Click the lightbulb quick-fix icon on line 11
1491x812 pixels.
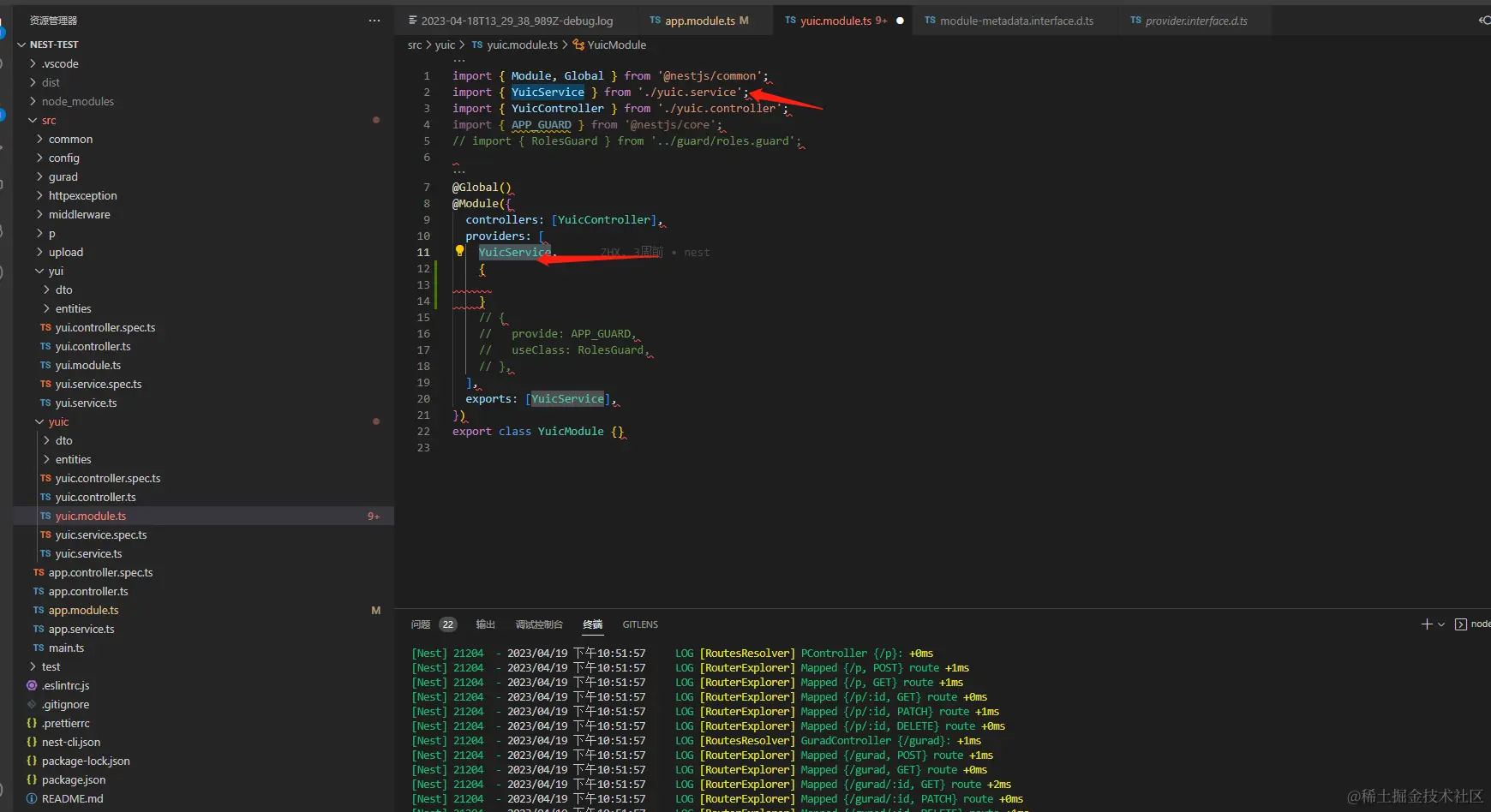pos(459,251)
